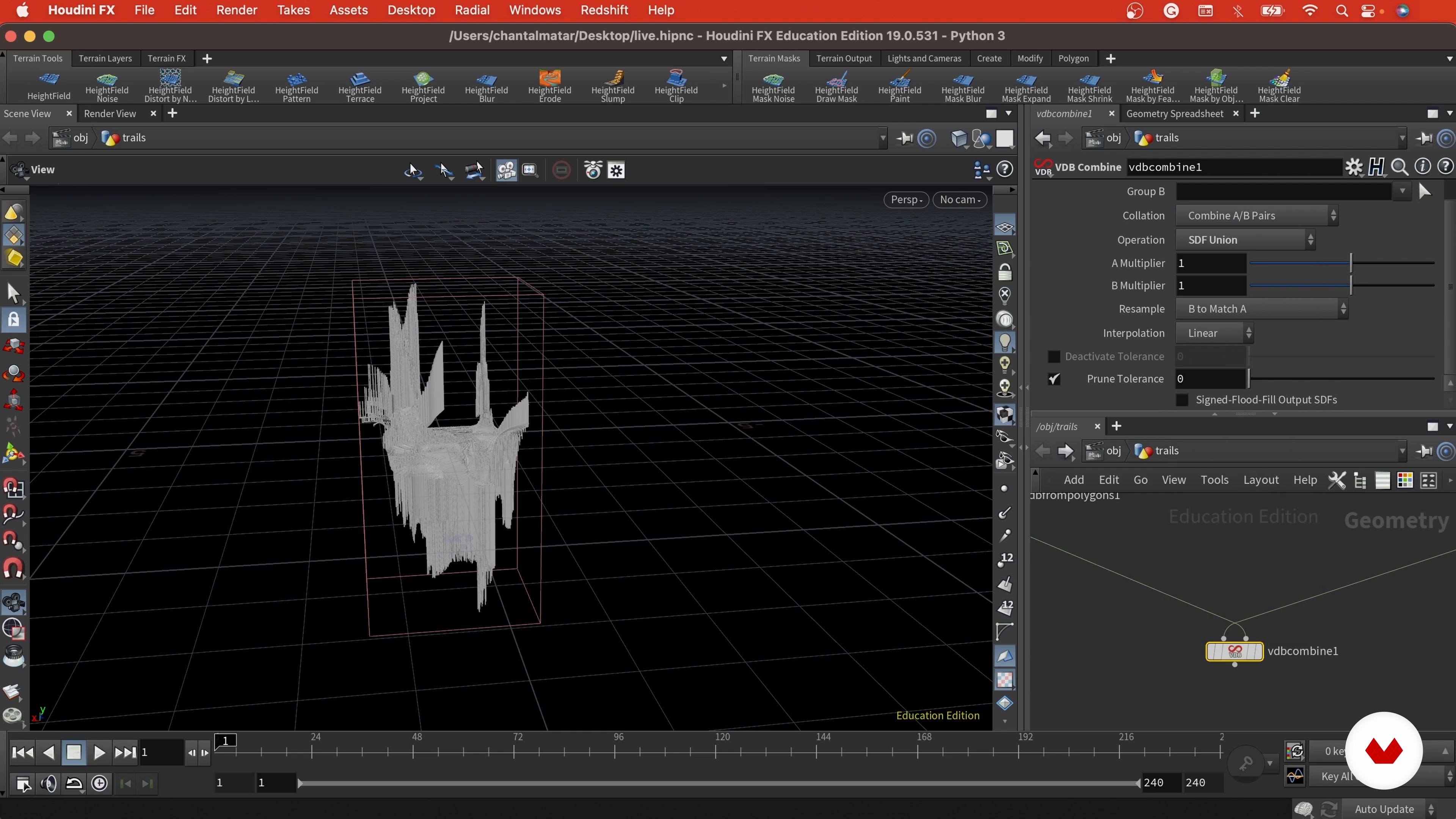Viewport: 1456px width, 819px height.
Task: Toggle real-time playback clock button
Action: (99, 783)
